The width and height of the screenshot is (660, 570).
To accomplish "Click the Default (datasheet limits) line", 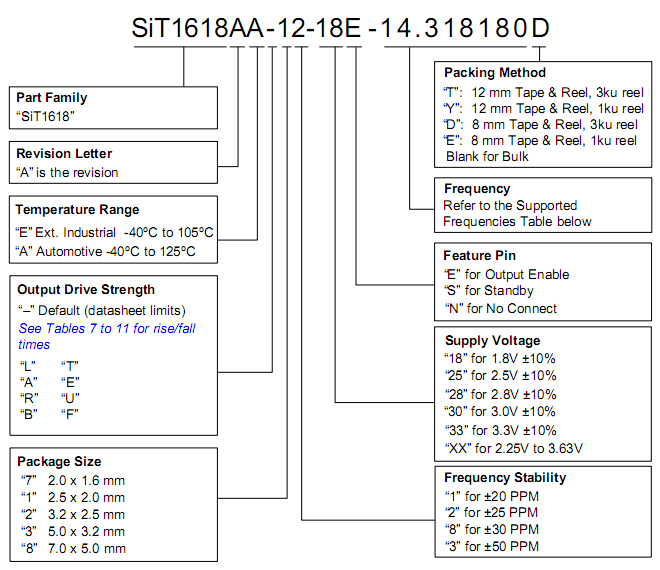I will 102,311.
